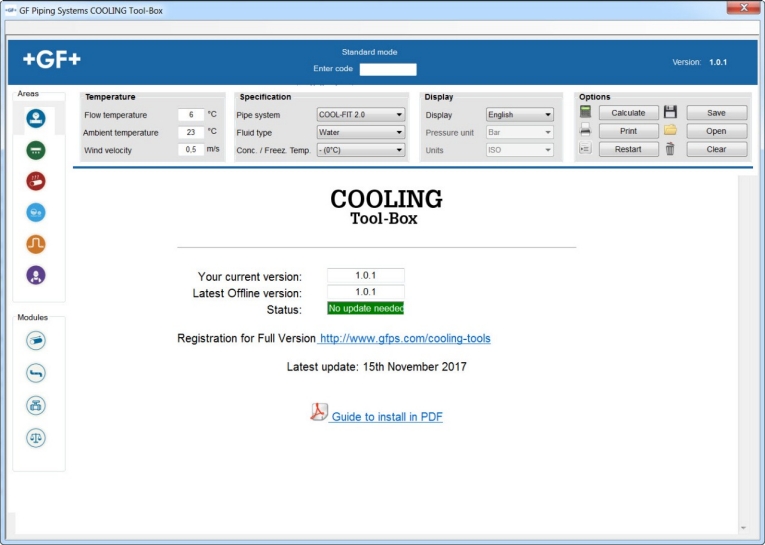Click the Modules group label
The width and height of the screenshot is (765, 545).
[x=33, y=318]
